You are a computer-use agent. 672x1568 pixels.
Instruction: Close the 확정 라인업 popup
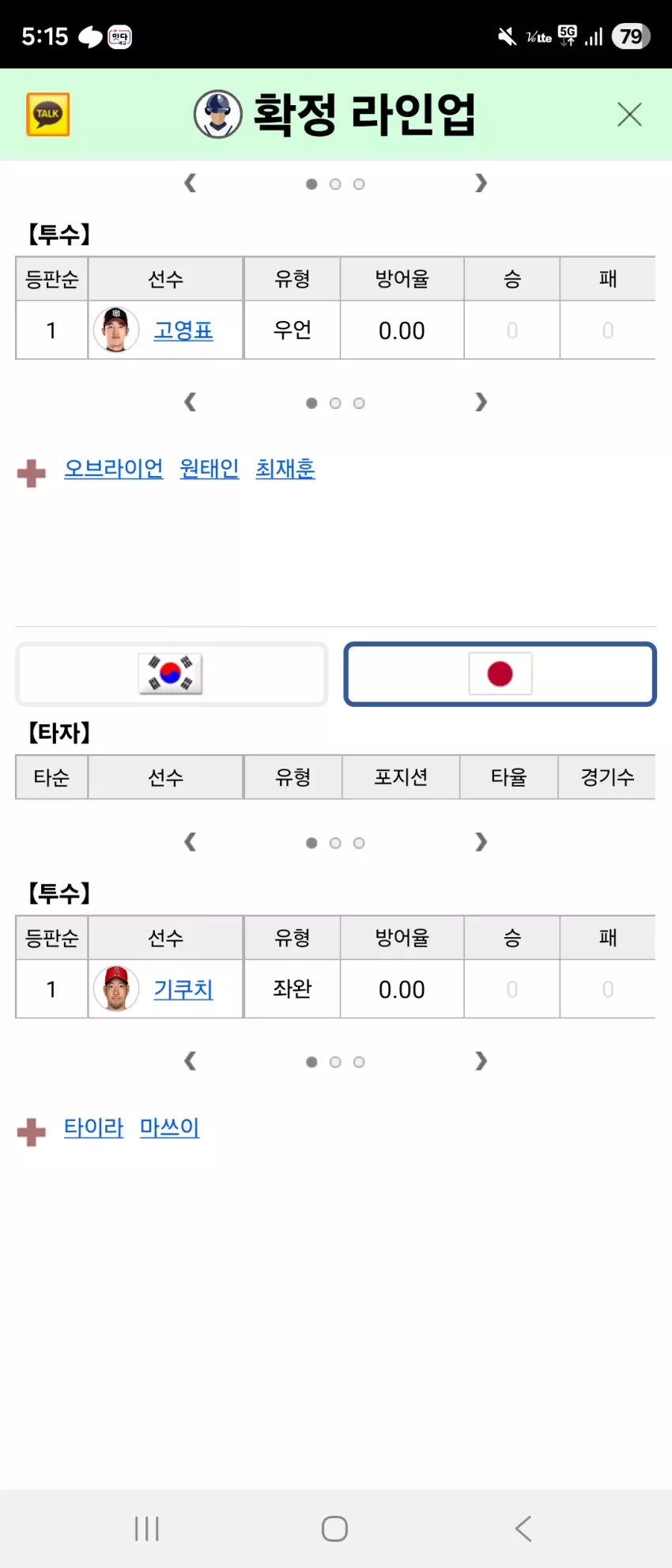point(629,115)
